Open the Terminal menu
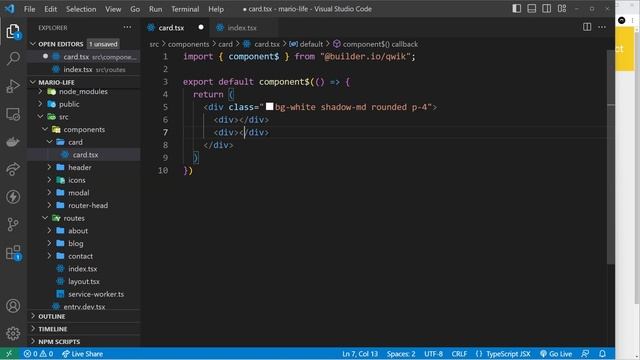Image resolution: width=640 pixels, height=360 pixels. (185, 9)
